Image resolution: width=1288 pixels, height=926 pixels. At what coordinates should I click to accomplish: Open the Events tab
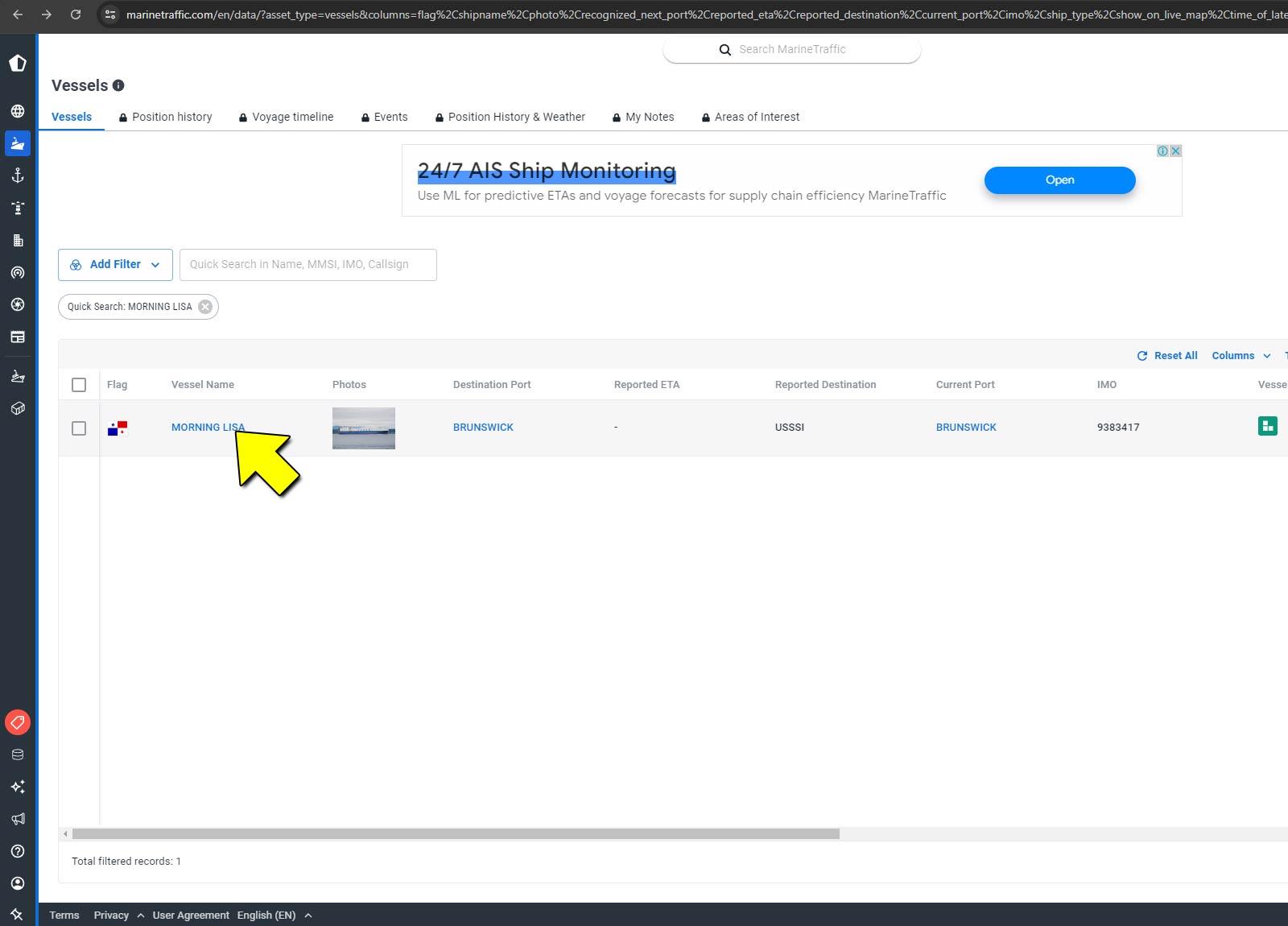point(384,117)
